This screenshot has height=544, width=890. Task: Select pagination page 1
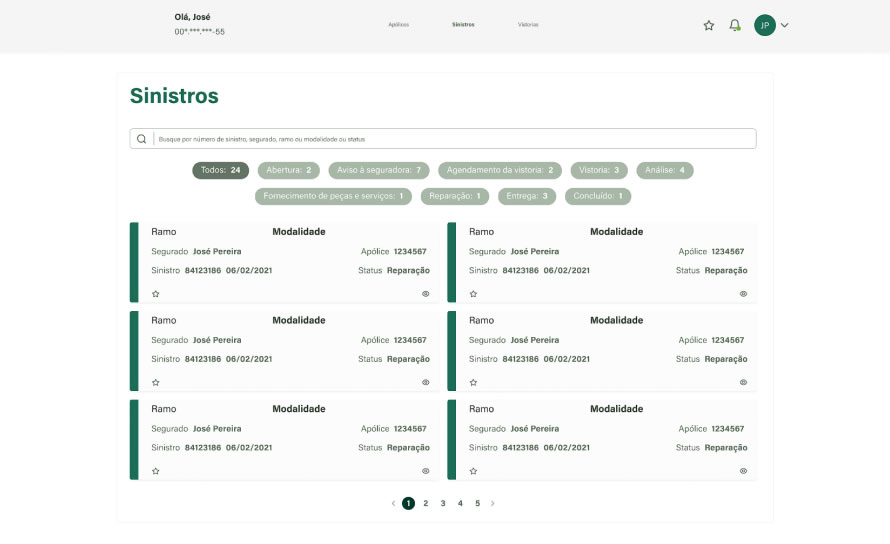(x=408, y=503)
